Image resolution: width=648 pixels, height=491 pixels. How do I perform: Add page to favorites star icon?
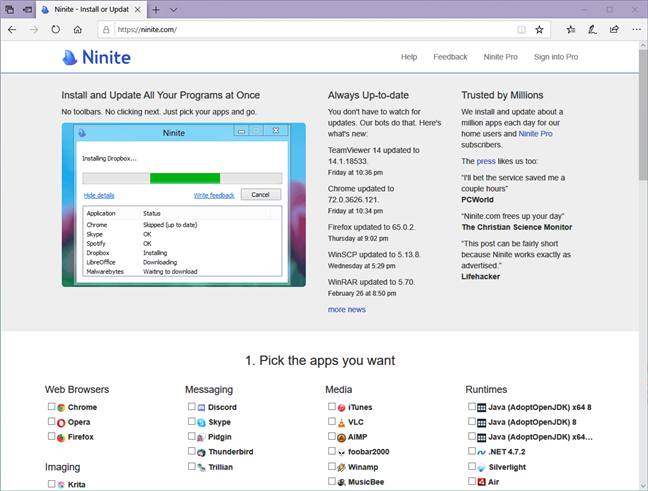pos(539,30)
